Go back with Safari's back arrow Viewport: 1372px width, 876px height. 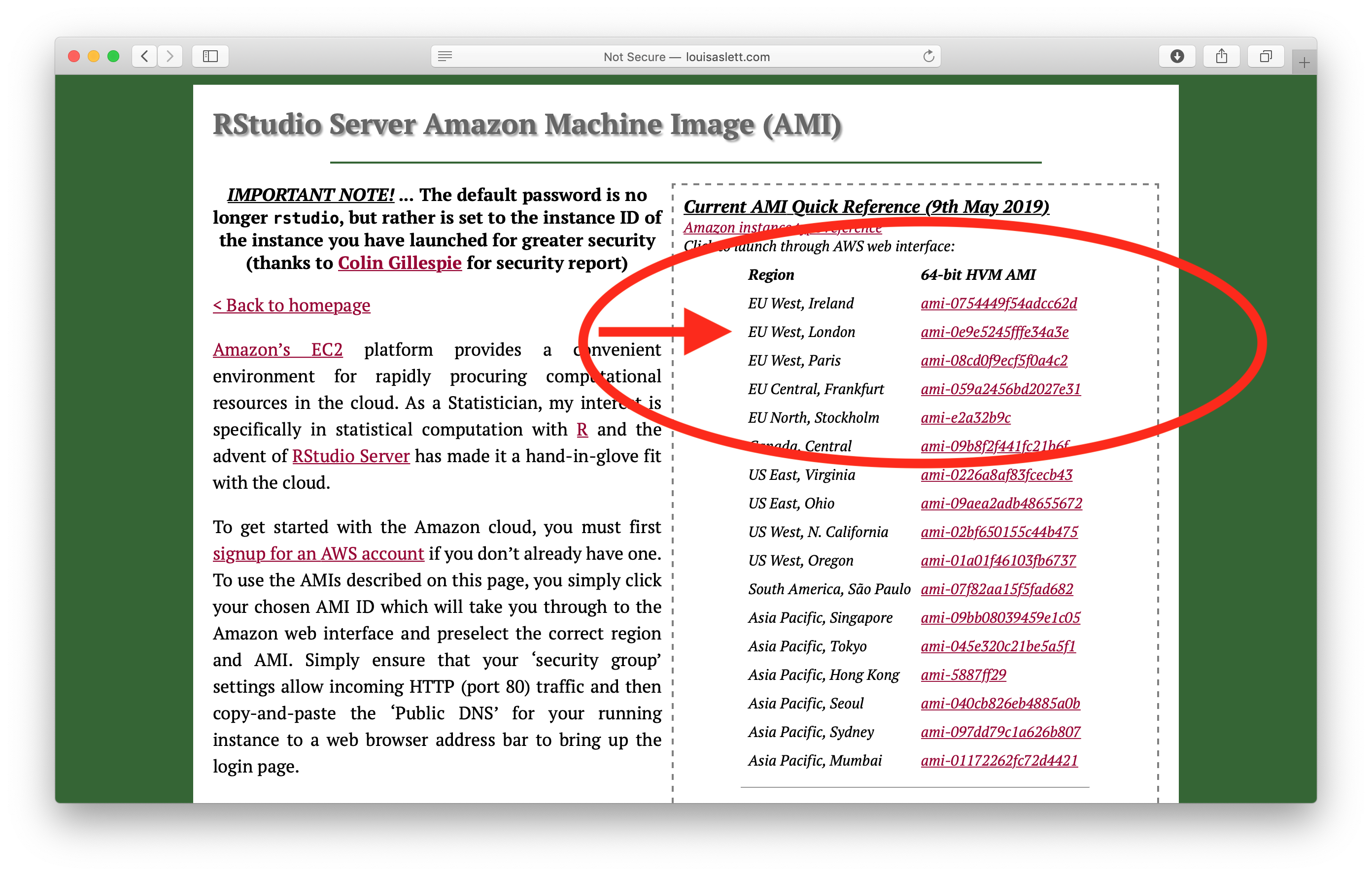(x=145, y=56)
